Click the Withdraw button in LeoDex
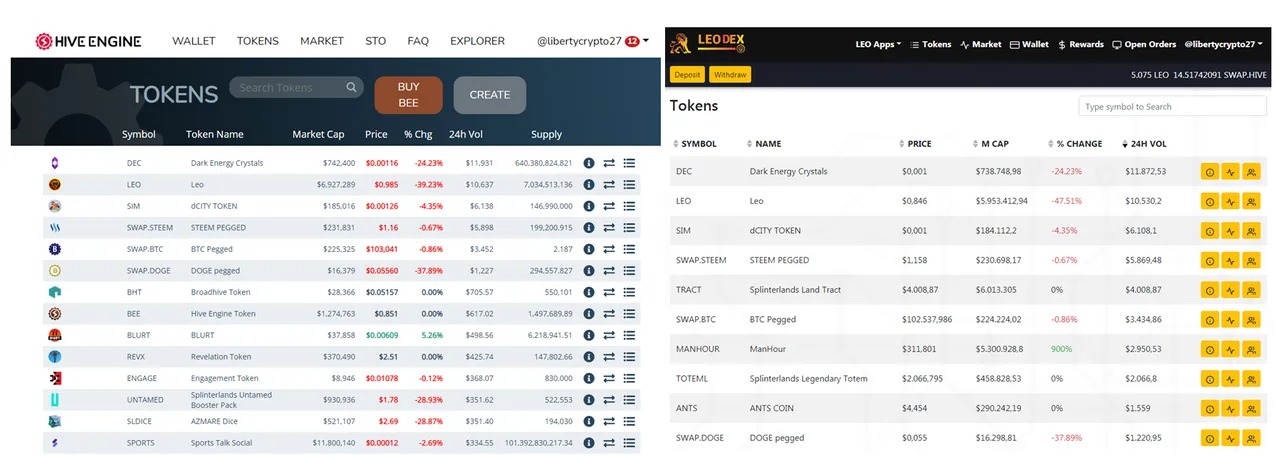The image size is (1280, 457). 730,75
